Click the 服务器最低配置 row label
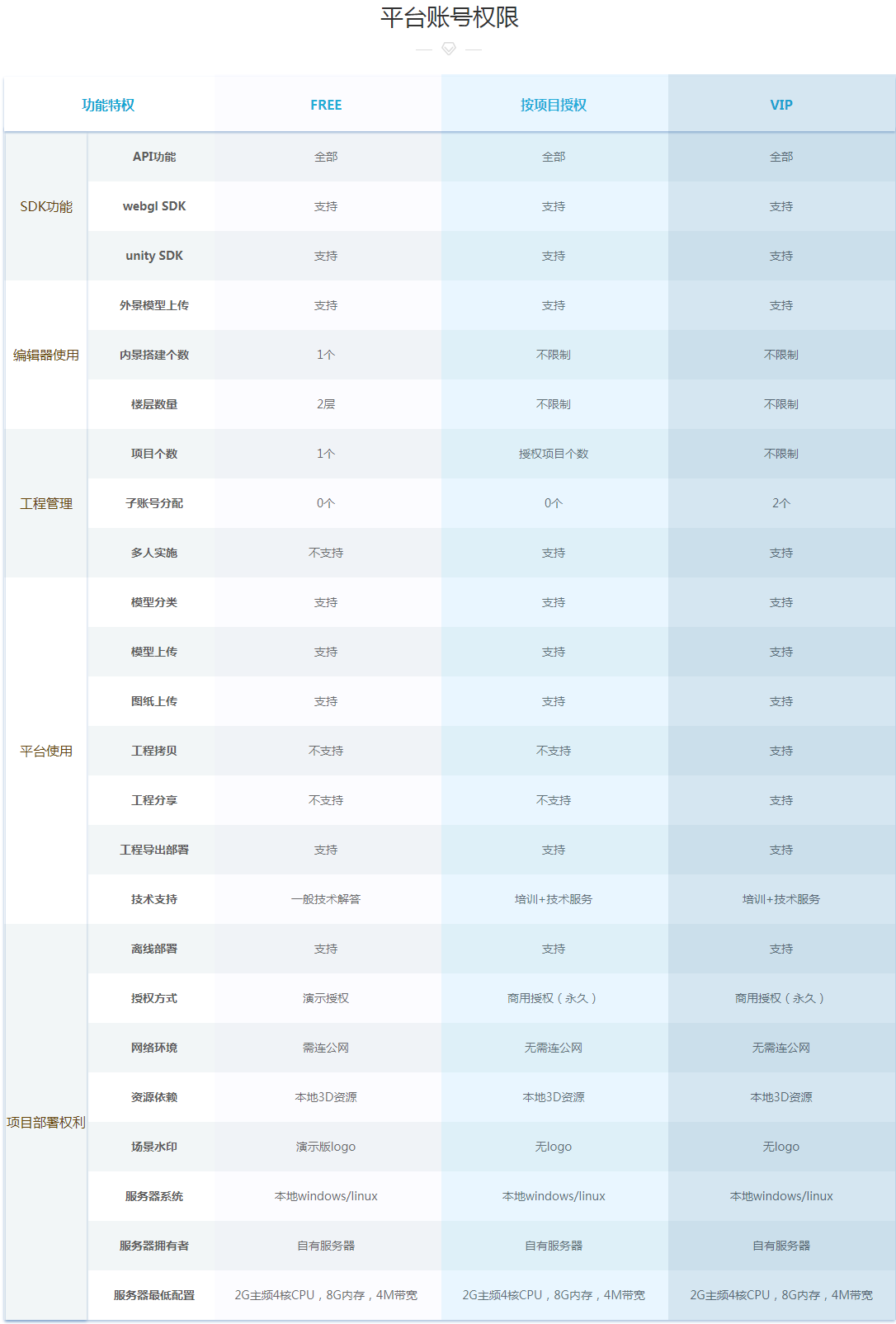This screenshot has height=1324, width=896. pyautogui.click(x=154, y=1295)
